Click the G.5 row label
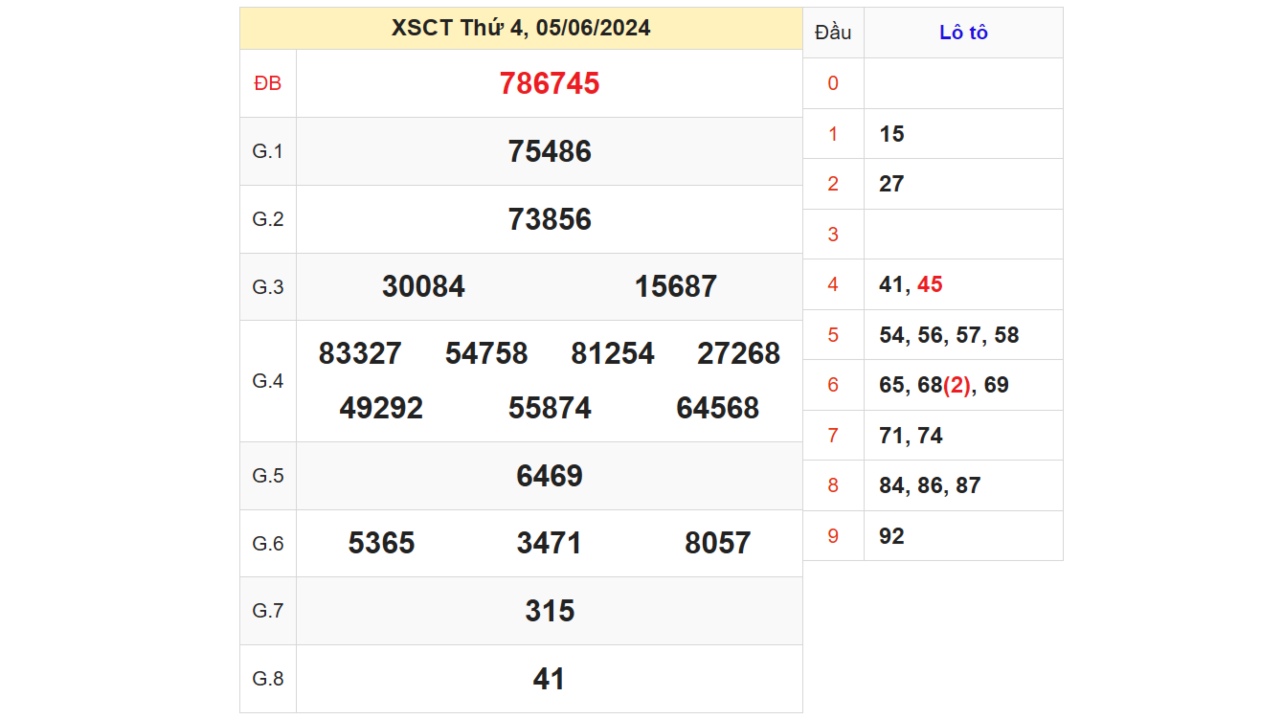This screenshot has height=720, width=1280. coord(268,476)
